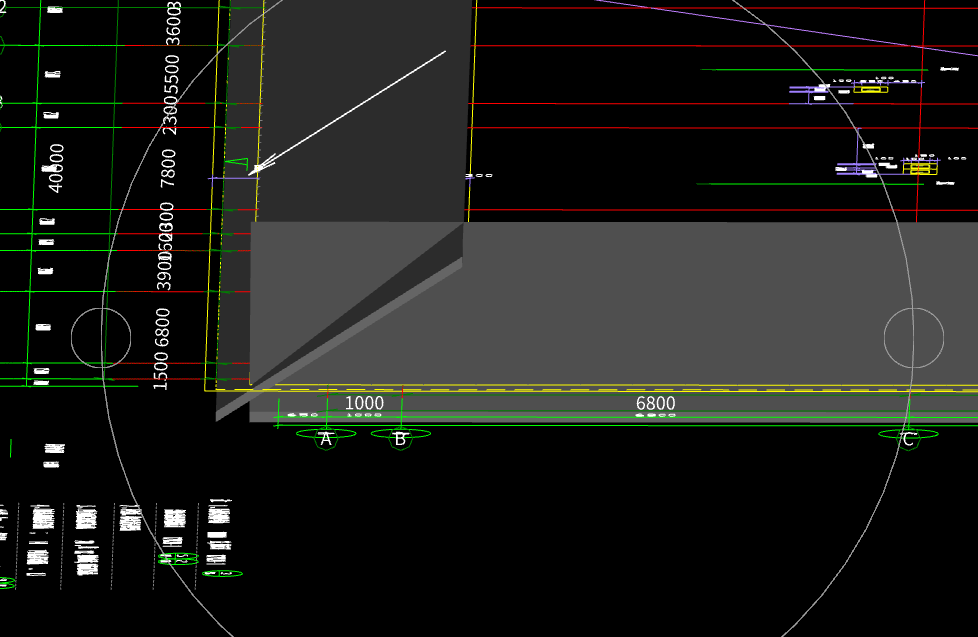Viewport: 978px width, 637px height.
Task: Click the horizontal 6800 dimension between B and C
Action: click(656, 403)
